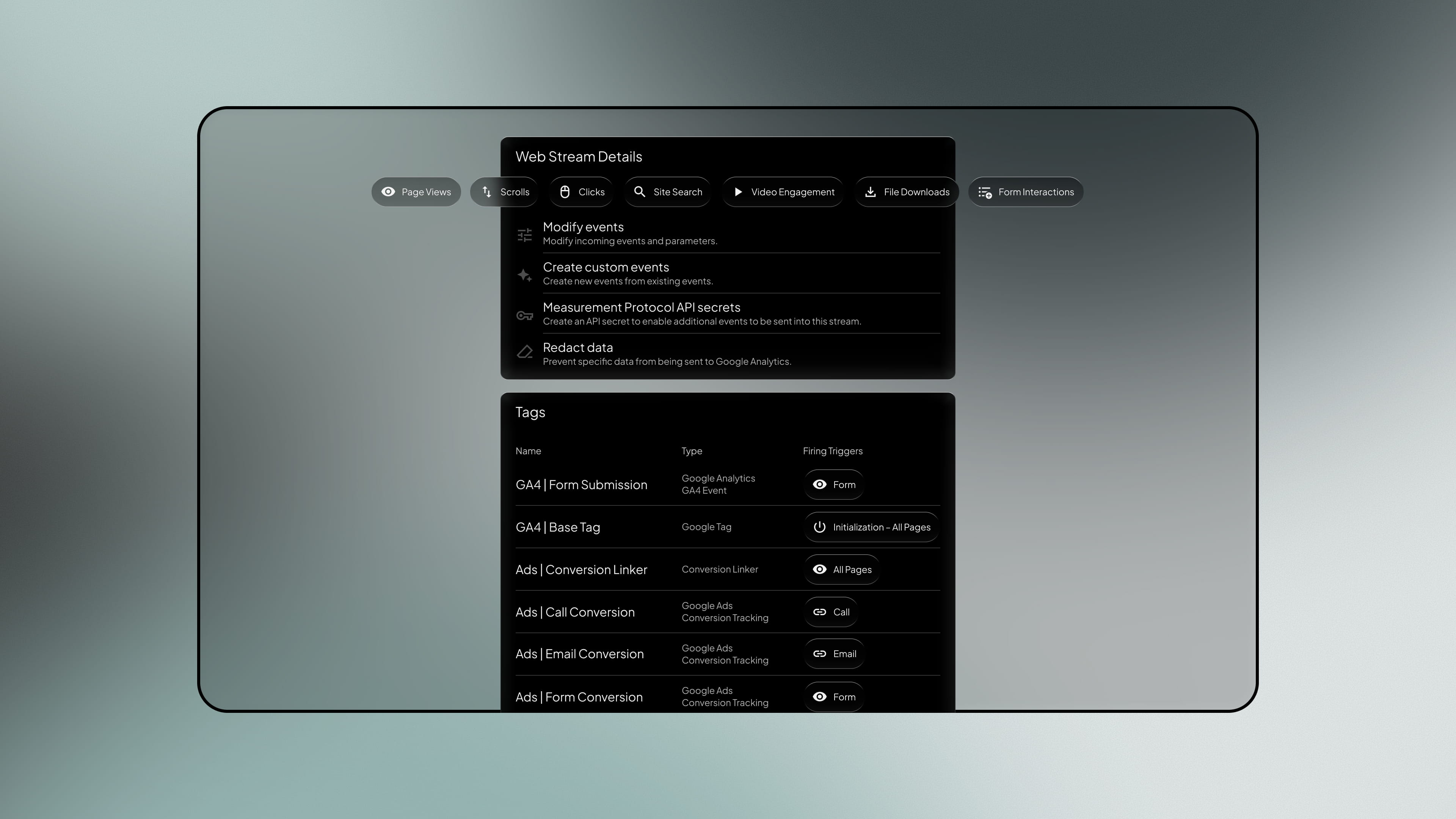Open the Ads | Call Conversion tag
This screenshot has width=1456, height=819.
tap(575, 612)
